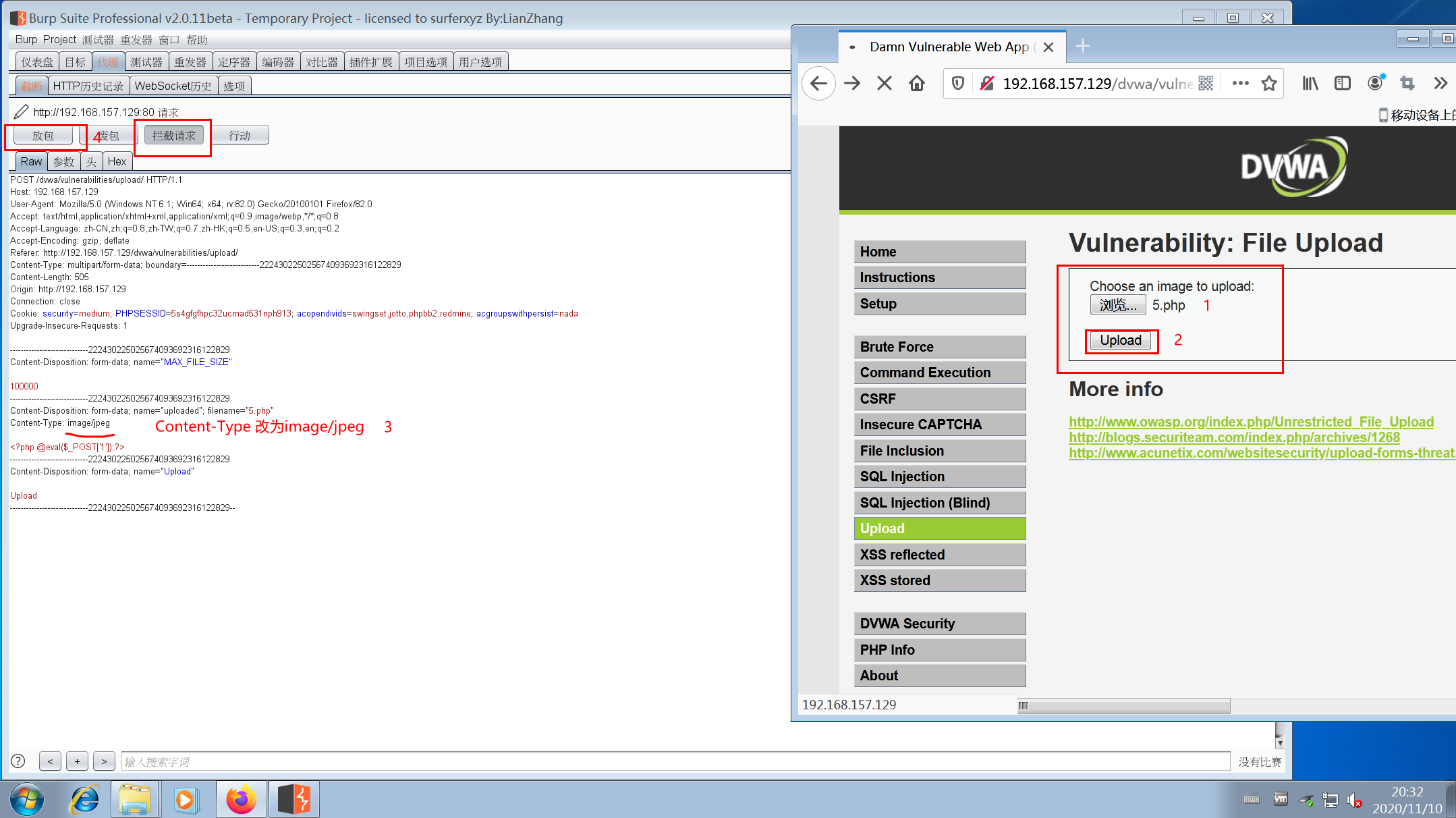Click Firefox account avatar icon
Viewport: 1456px width, 818px height.
1375,83
